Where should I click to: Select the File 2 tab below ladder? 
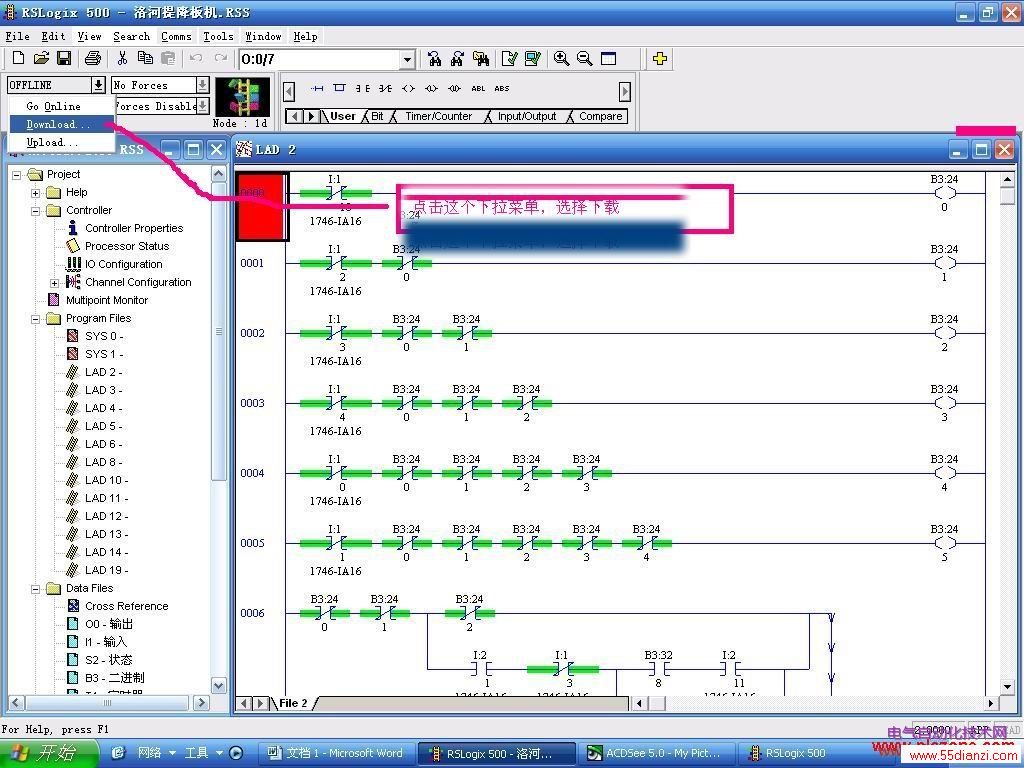293,703
